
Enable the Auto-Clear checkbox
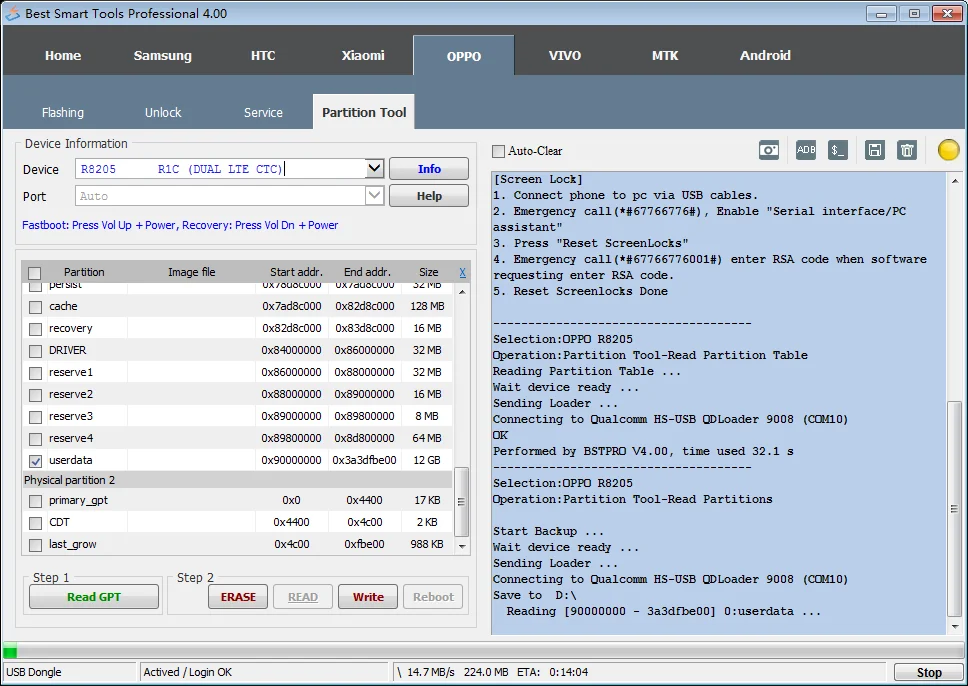click(499, 151)
